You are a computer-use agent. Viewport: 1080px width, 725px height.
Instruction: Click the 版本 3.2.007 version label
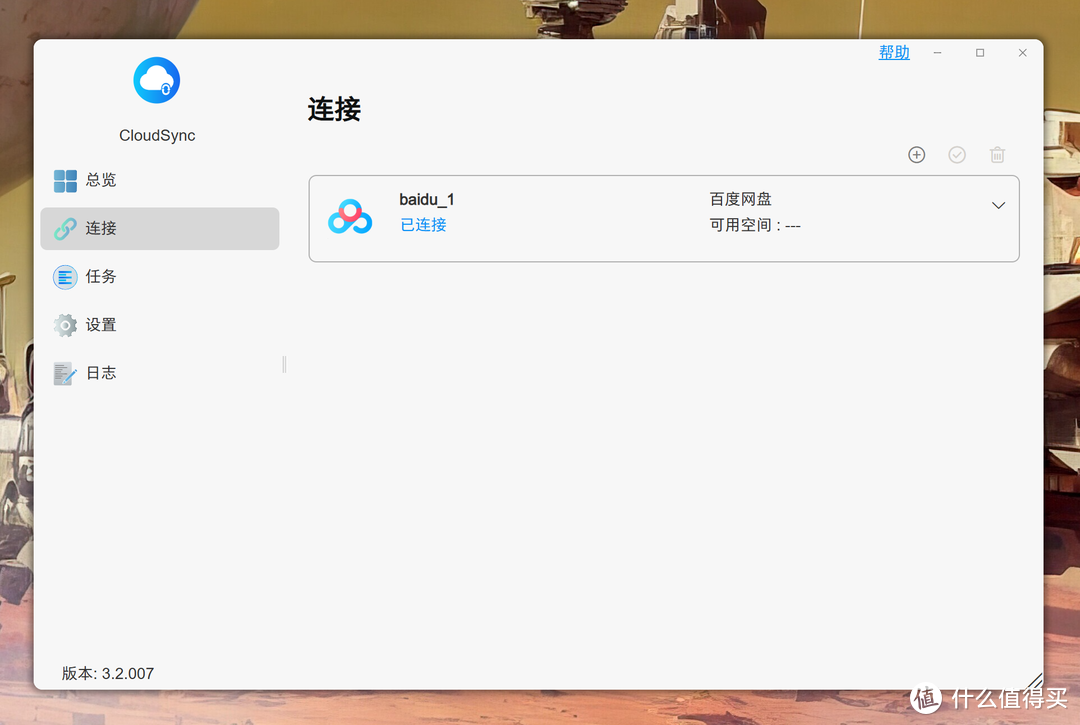tap(108, 673)
